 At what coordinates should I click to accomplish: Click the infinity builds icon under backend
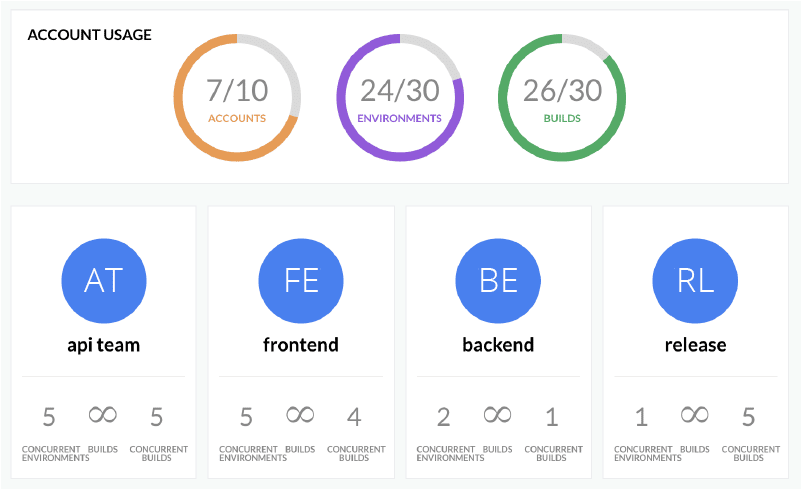(498, 414)
